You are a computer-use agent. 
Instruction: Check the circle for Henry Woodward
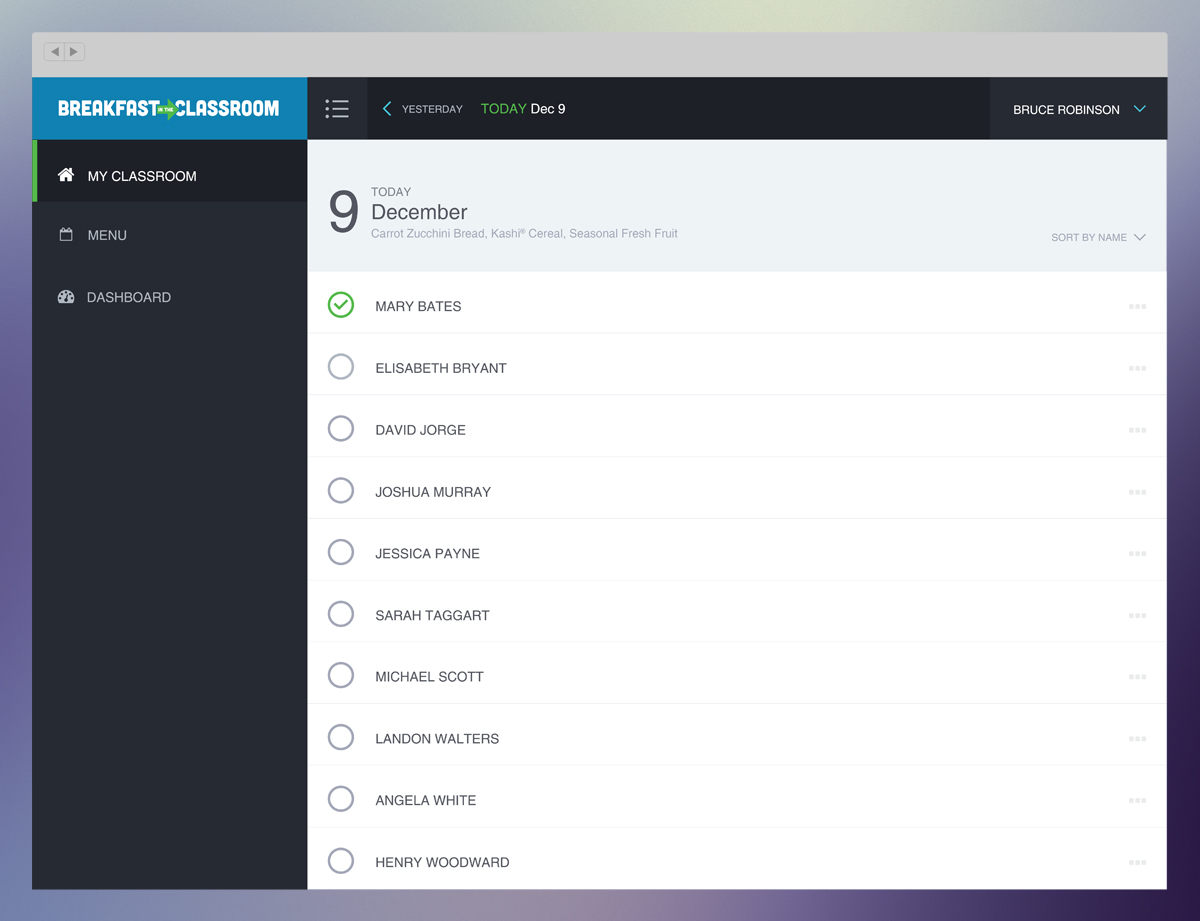(341, 861)
